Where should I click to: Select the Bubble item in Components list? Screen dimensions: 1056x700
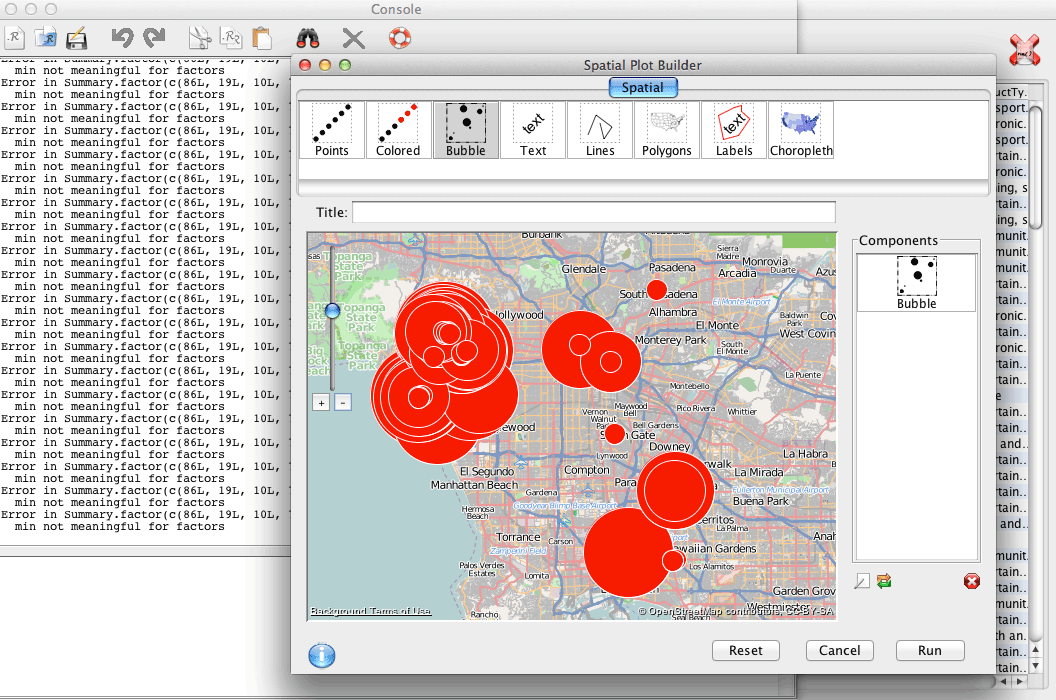pyautogui.click(x=916, y=282)
